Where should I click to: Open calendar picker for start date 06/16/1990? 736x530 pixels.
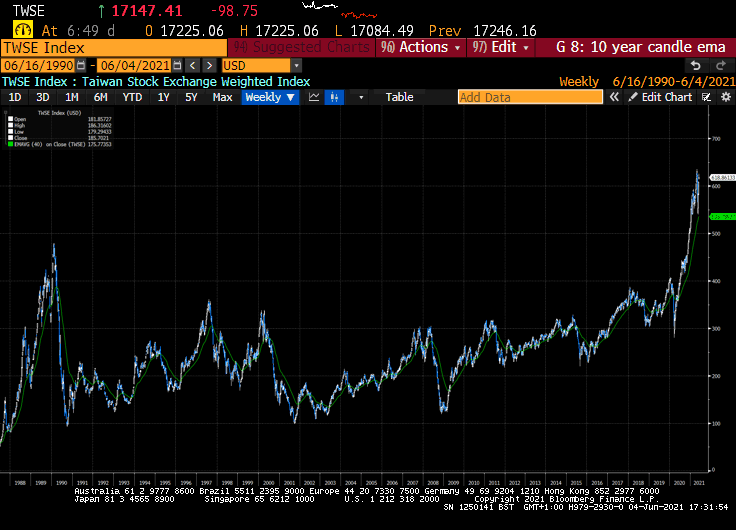81,65
